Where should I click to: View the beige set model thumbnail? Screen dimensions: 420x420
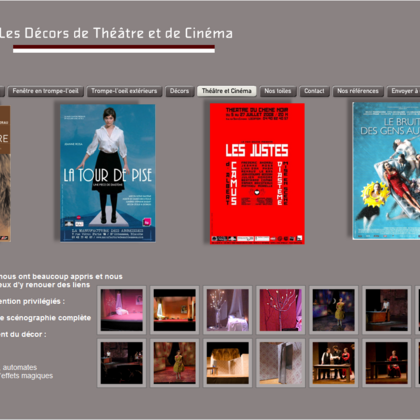point(228,363)
